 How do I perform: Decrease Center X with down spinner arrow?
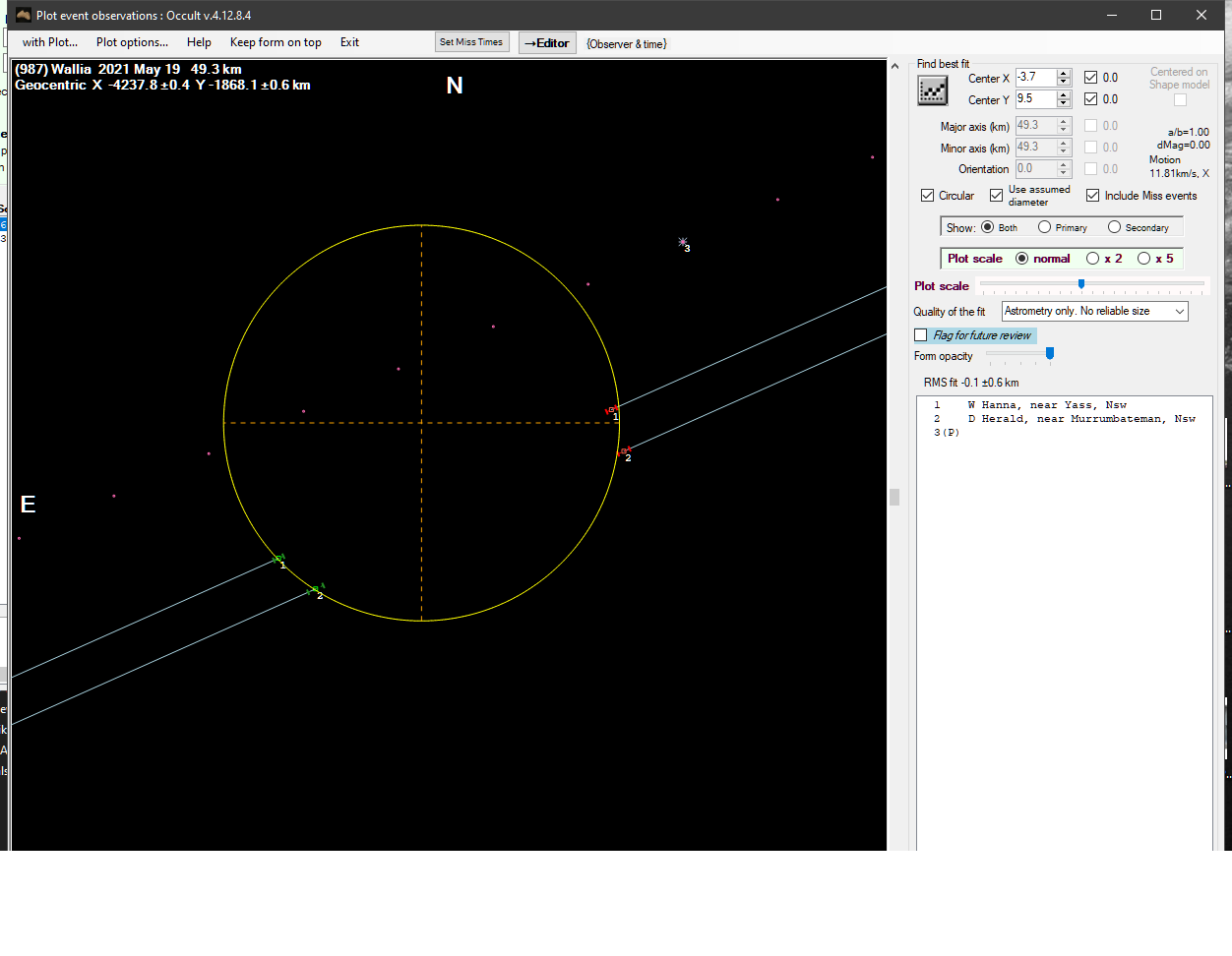click(1063, 82)
